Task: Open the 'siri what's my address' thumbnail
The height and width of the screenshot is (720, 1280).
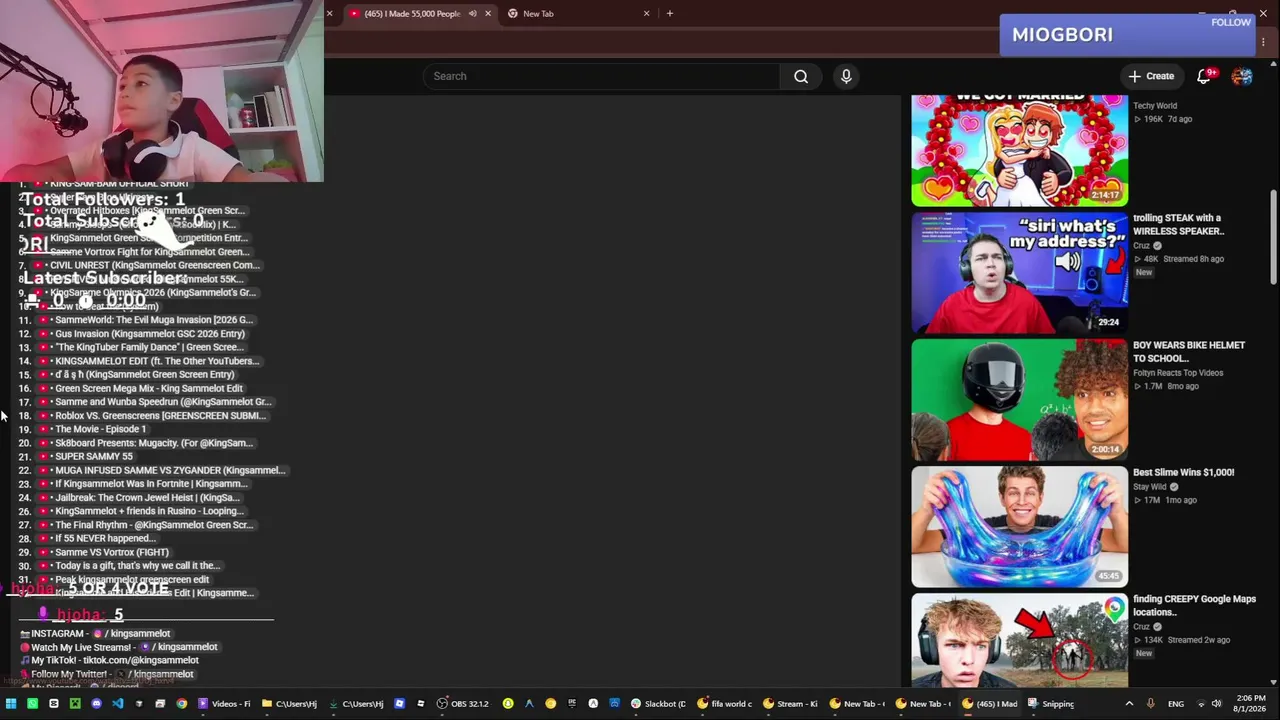Action: [1019, 272]
